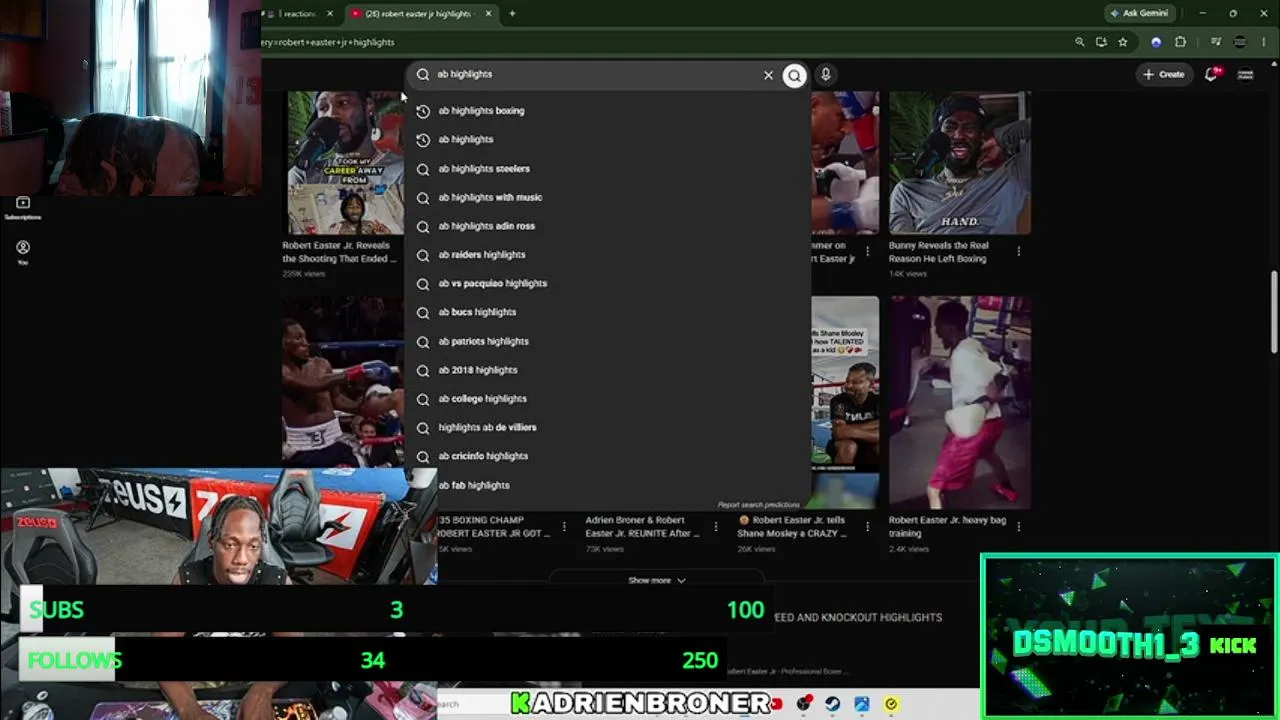Click 'Report search predictions' link
Viewport: 1280px width, 720px height.
click(758, 505)
